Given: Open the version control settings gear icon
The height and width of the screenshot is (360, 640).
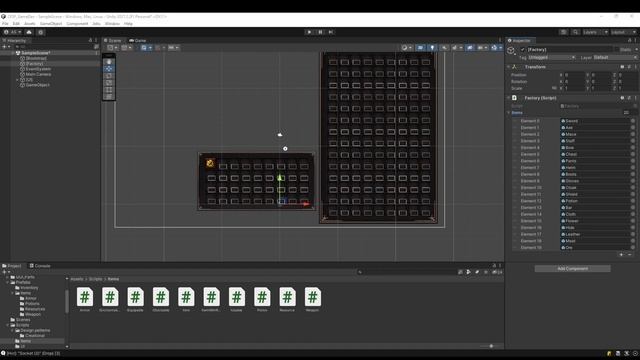Looking at the screenshot, I should coord(41,32).
